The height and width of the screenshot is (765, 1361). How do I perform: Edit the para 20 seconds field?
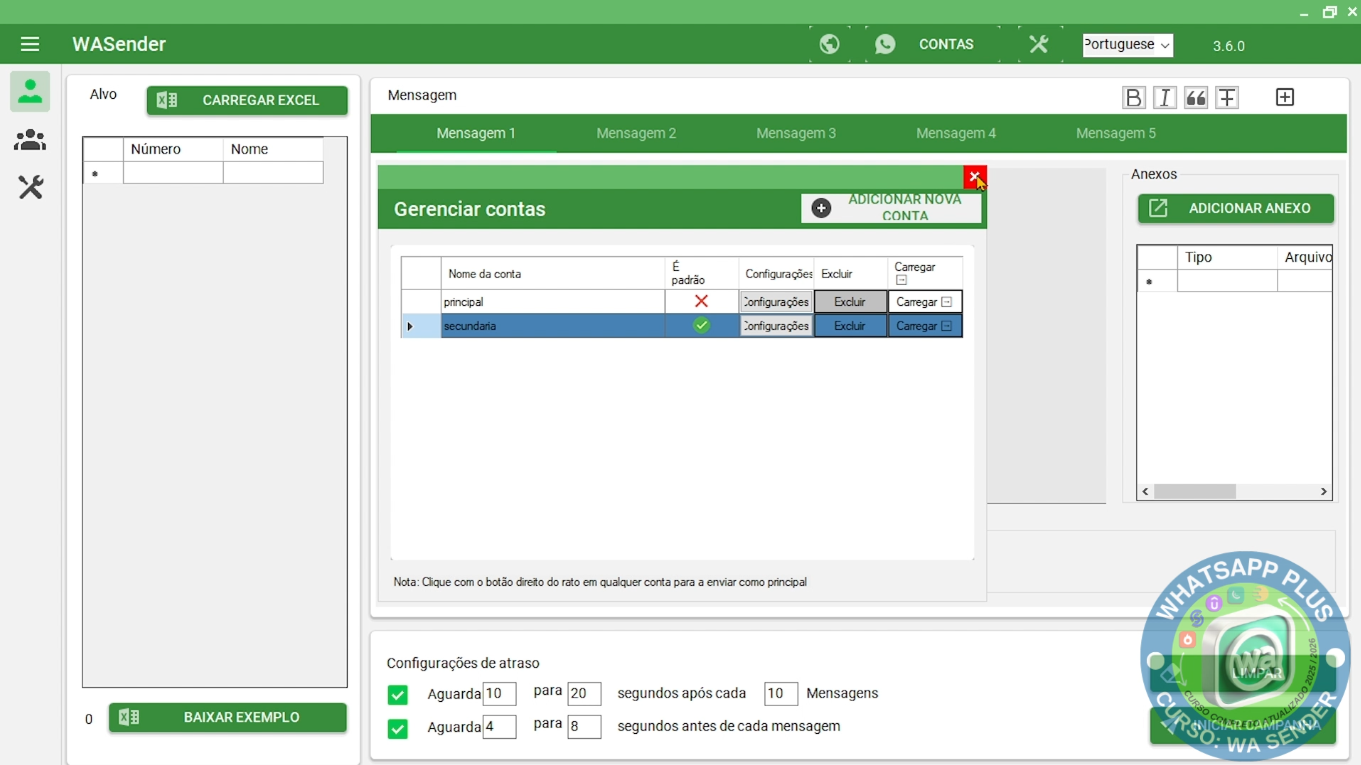click(x=584, y=694)
